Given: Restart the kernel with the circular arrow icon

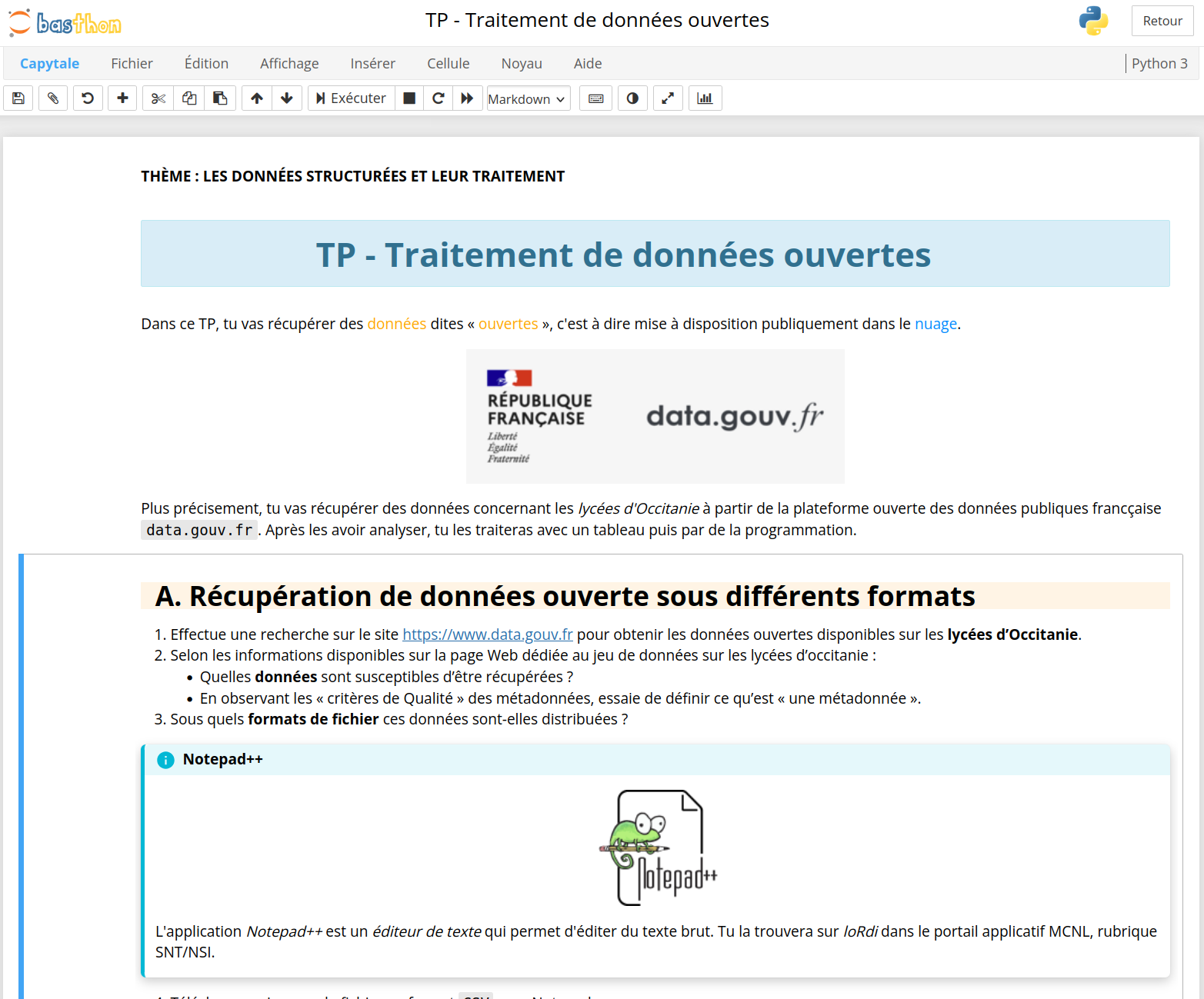Looking at the screenshot, I should 438,98.
